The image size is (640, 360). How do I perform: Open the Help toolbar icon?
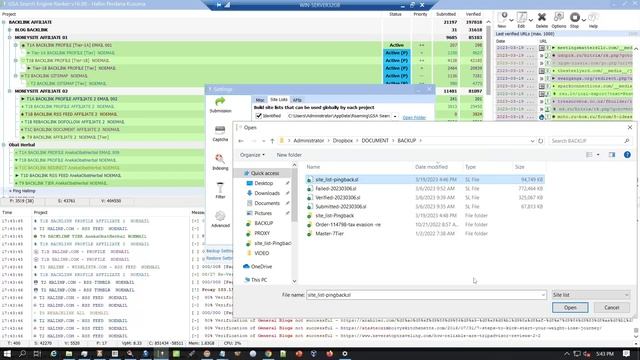(x=593, y=19)
